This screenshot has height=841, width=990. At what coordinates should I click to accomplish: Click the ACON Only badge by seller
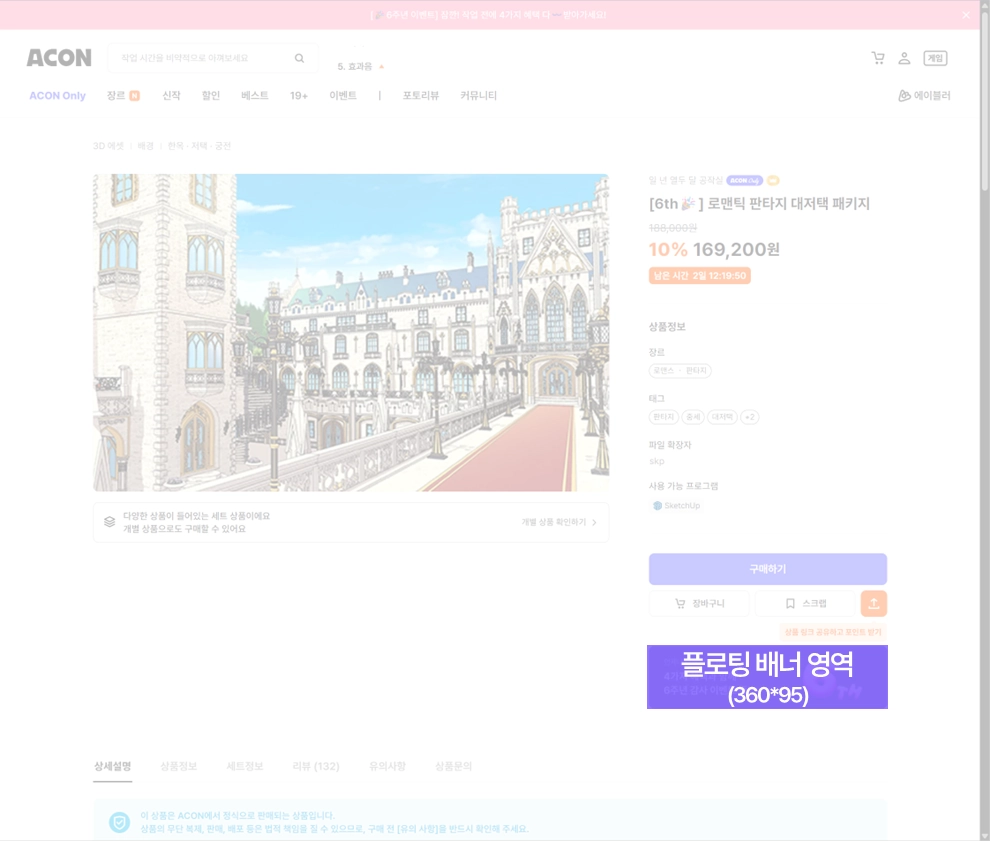[744, 181]
